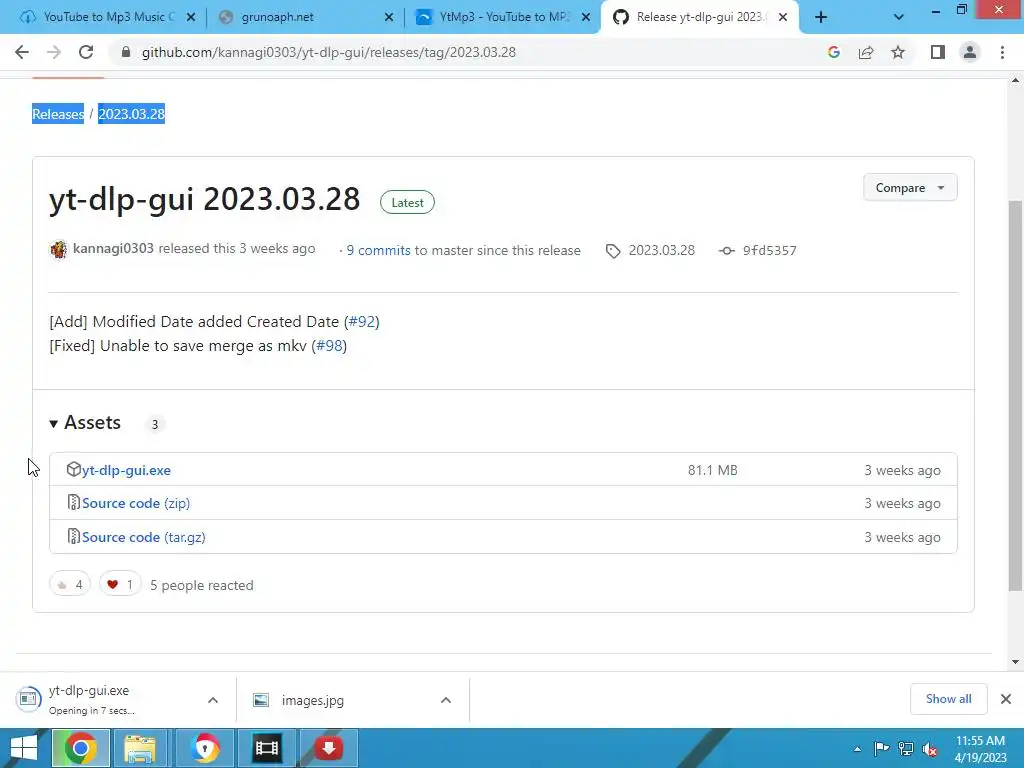Screen dimensions: 1024x768
Task: Click the scrollbar up arrow
Action: pos(1015,81)
